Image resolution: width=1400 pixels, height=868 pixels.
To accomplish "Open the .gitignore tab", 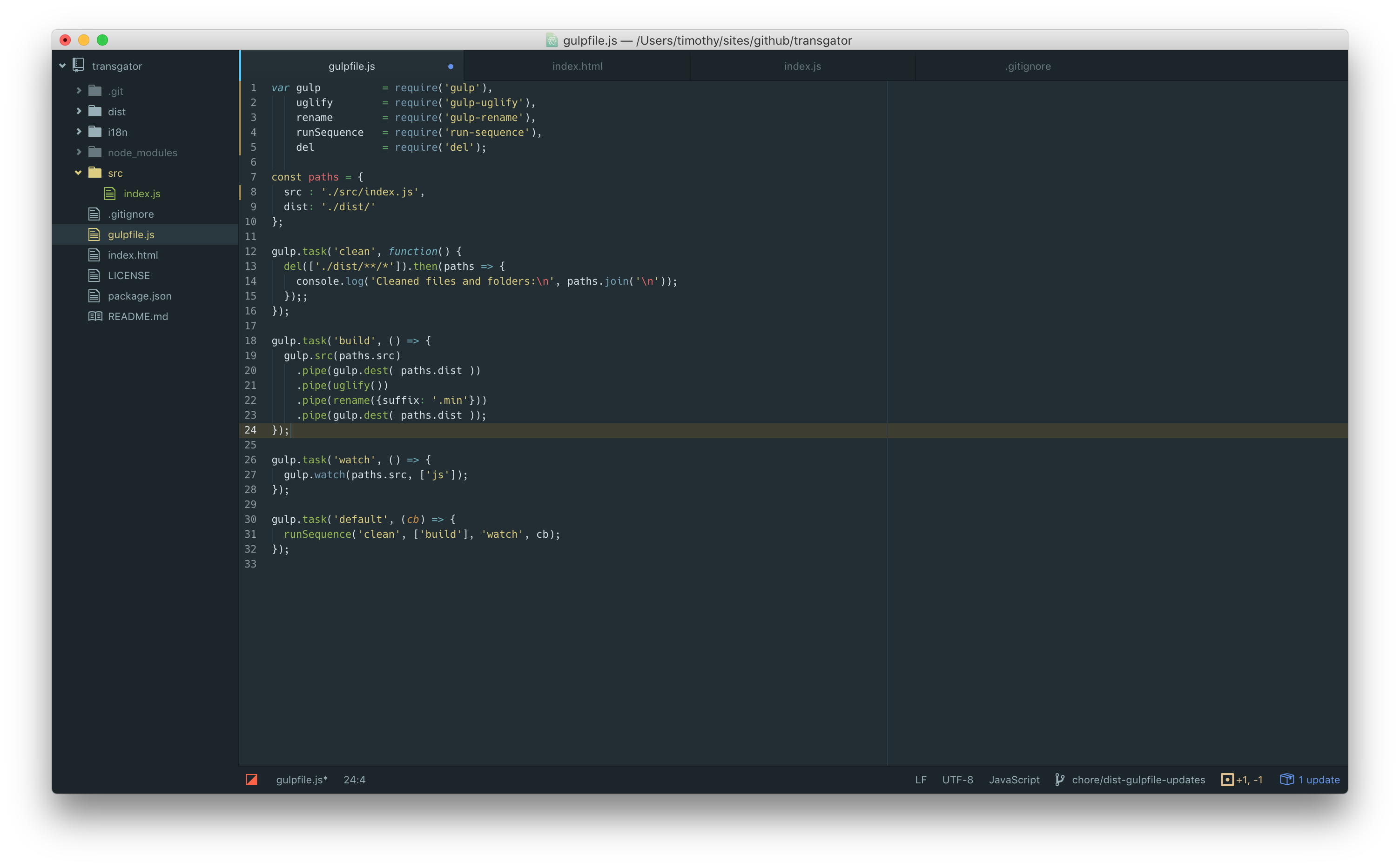I will (x=1028, y=66).
